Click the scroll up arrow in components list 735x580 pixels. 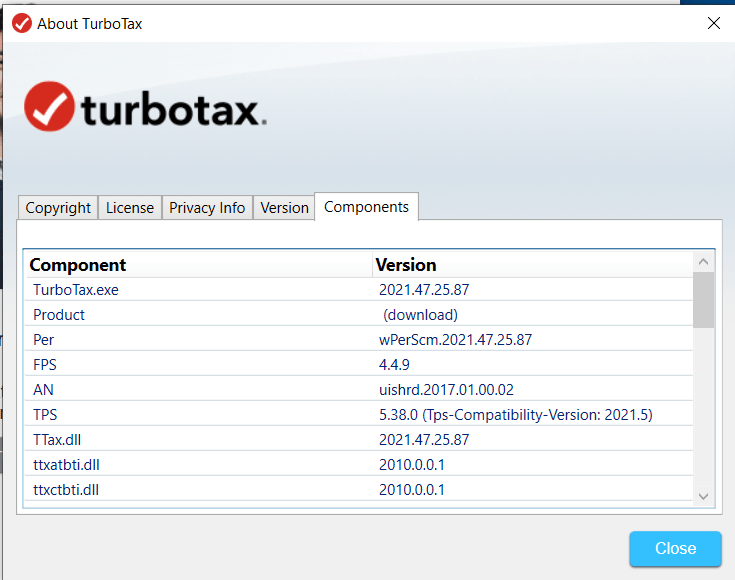(x=703, y=262)
